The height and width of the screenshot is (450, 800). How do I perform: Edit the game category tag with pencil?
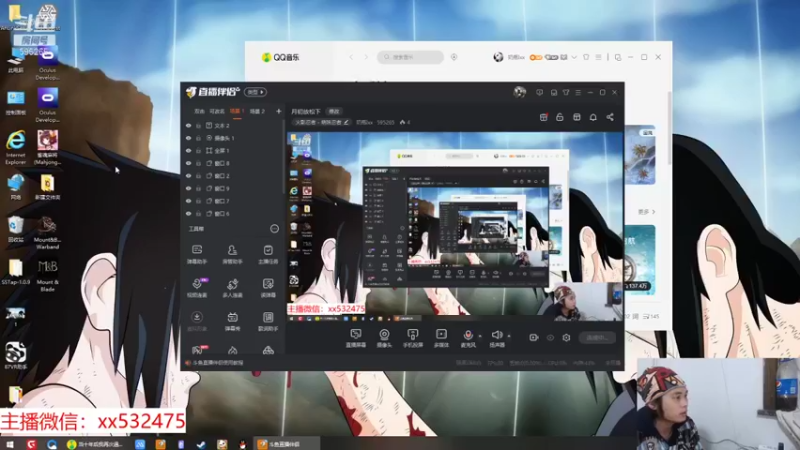pyautogui.click(x=322, y=122)
